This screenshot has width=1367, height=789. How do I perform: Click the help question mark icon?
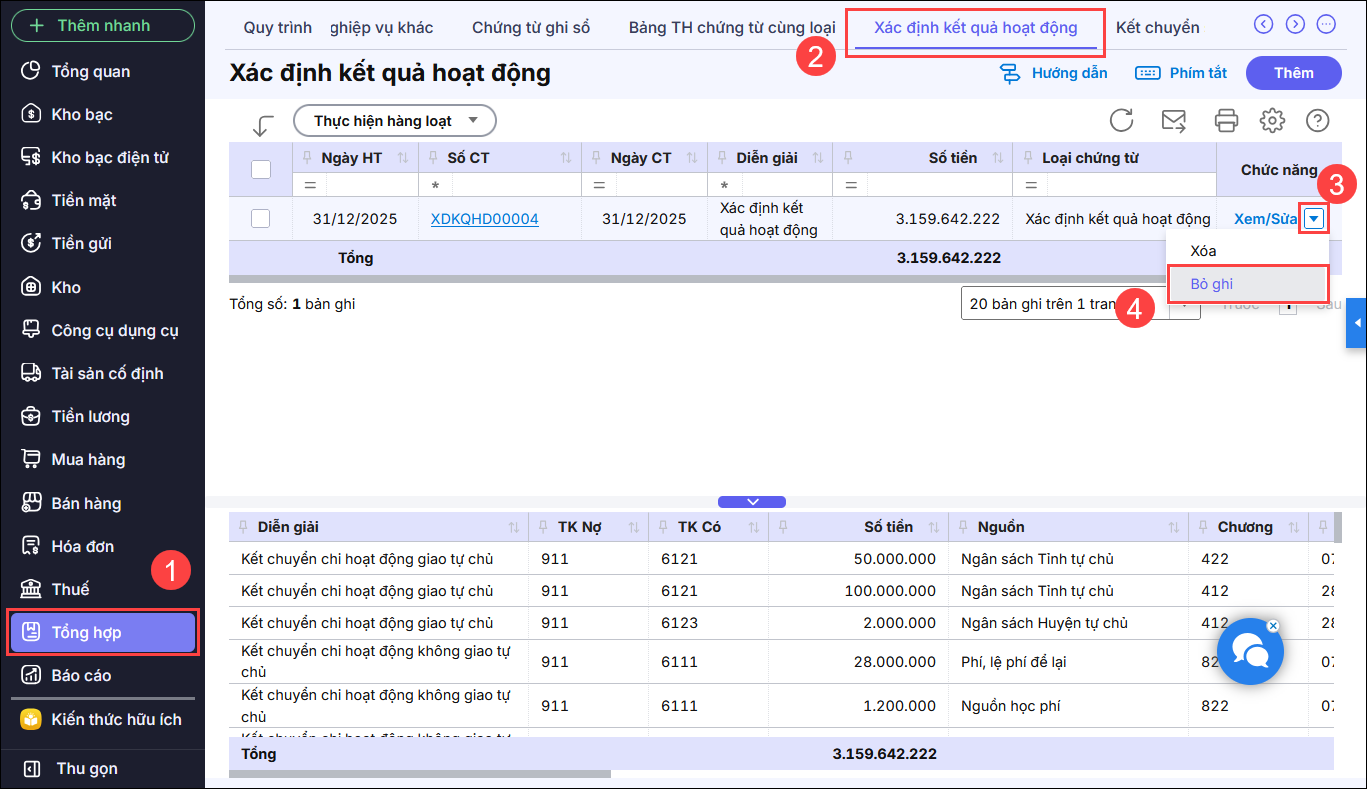[1317, 121]
